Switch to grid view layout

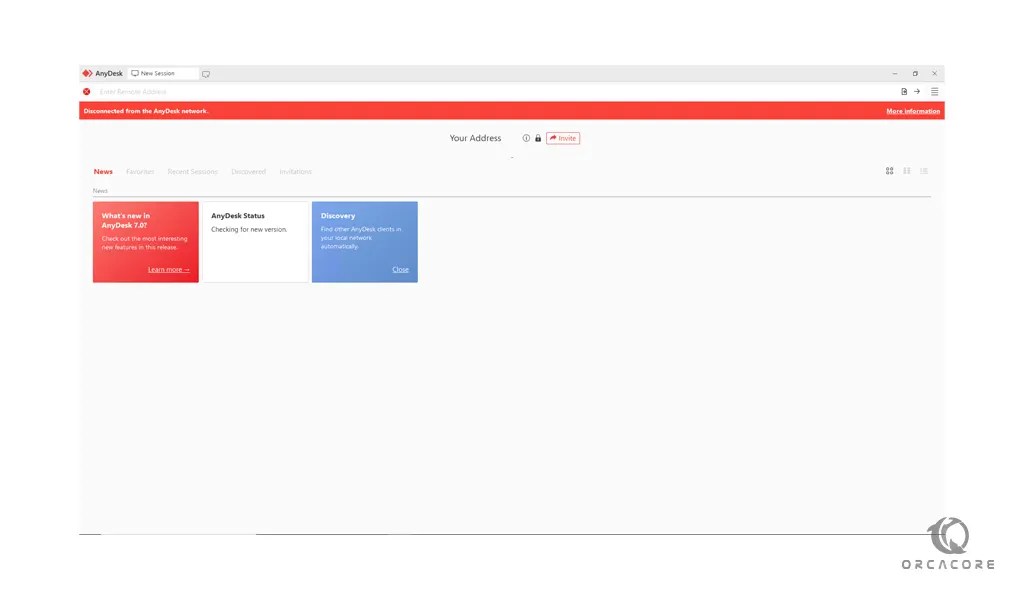pyautogui.click(x=889, y=171)
